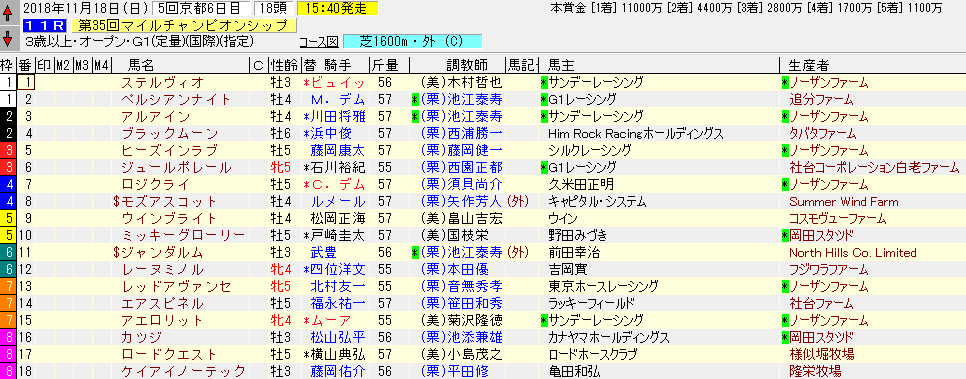Select the yellow frame 5 swatch for ウインブライト

pyautogui.click(x=8, y=219)
